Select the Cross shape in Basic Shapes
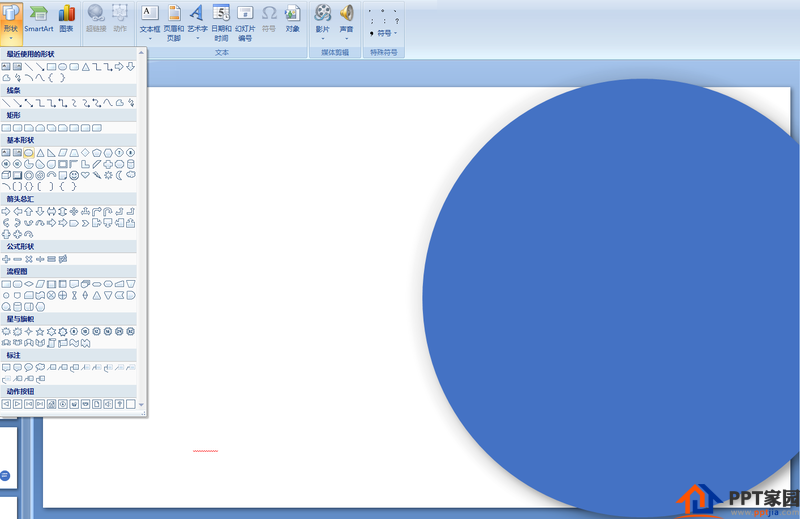The image size is (800, 519). tap(108, 164)
